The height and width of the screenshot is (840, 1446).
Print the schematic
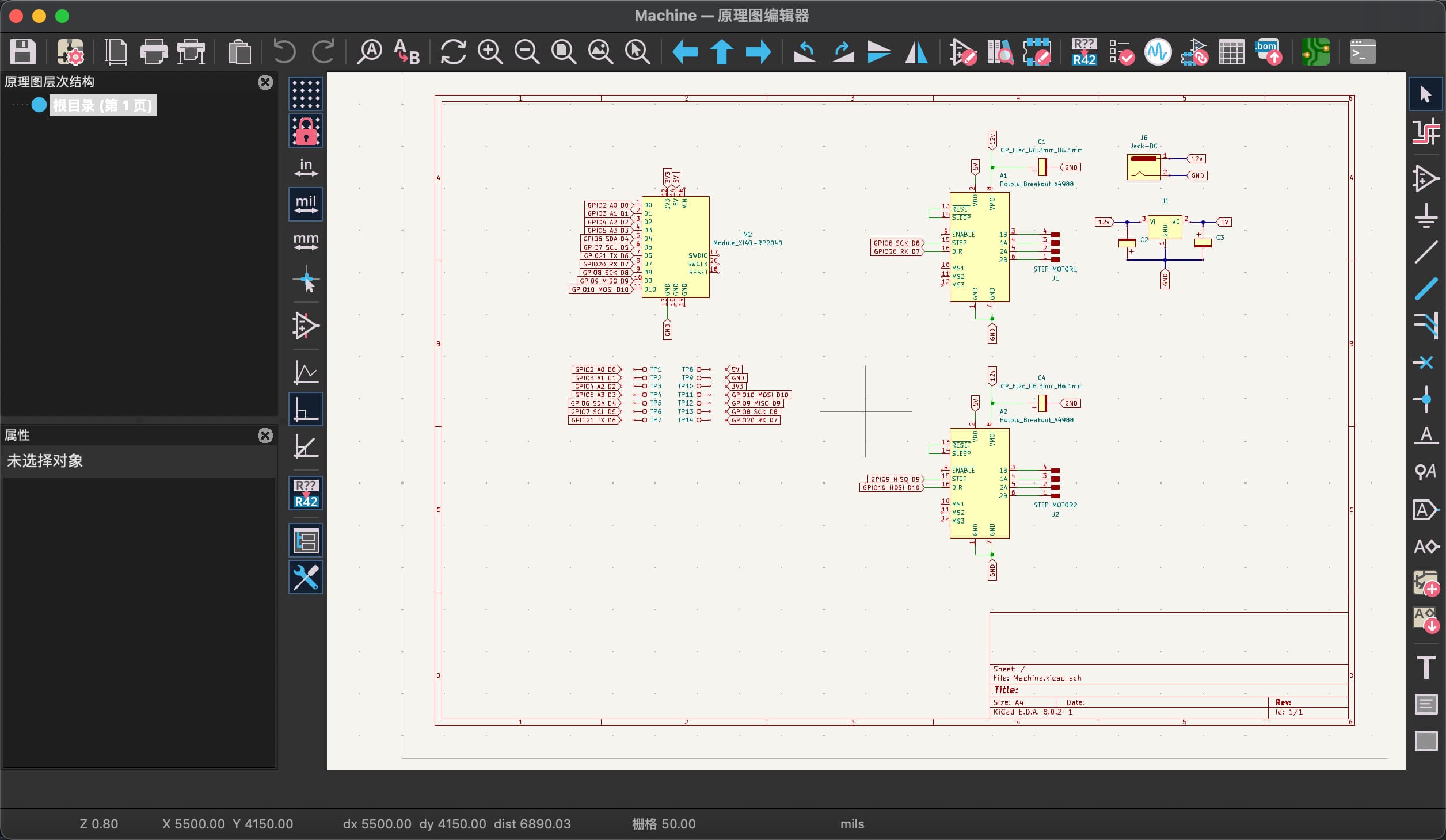pyautogui.click(x=154, y=52)
